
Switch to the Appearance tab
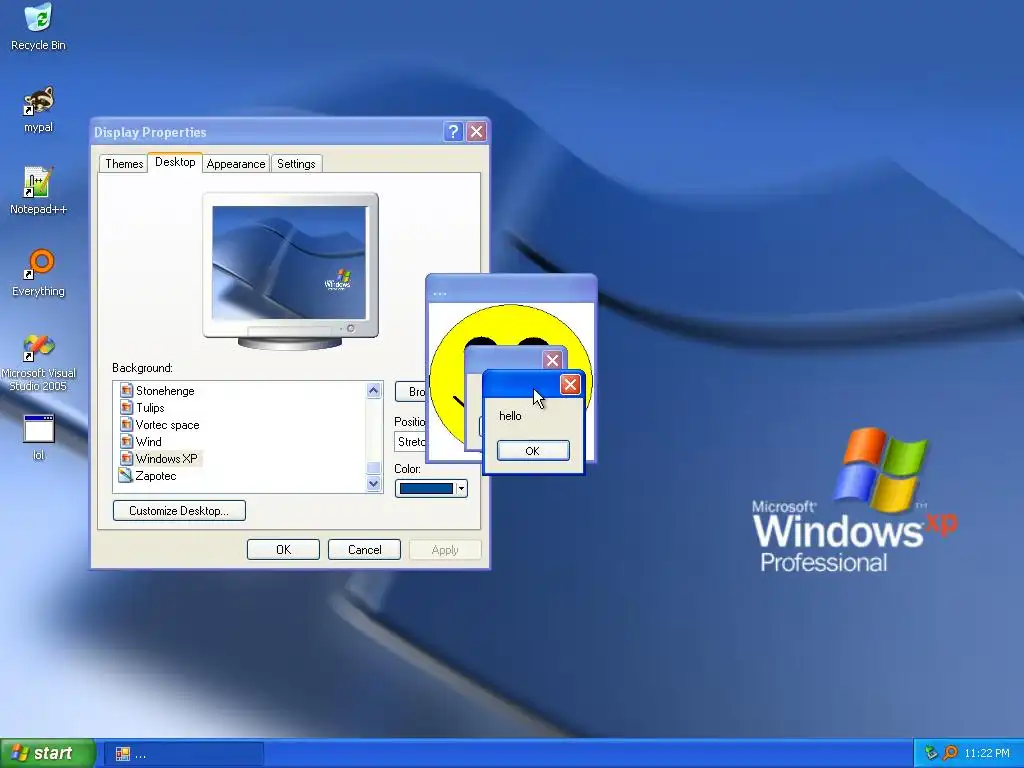(x=236, y=163)
